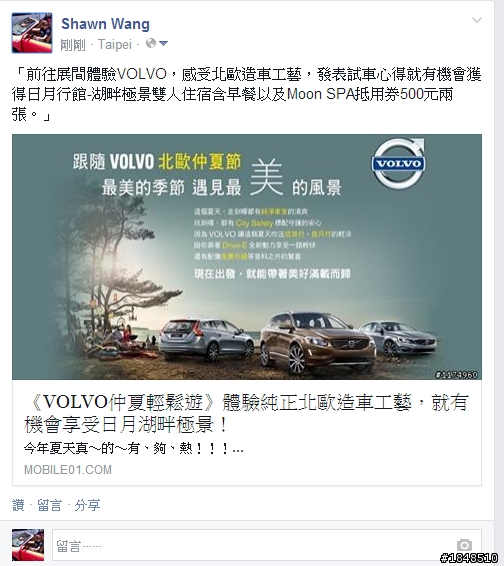Open the 《VOLVO仲夏輕鬆遊》 article headline

(x=247, y=414)
